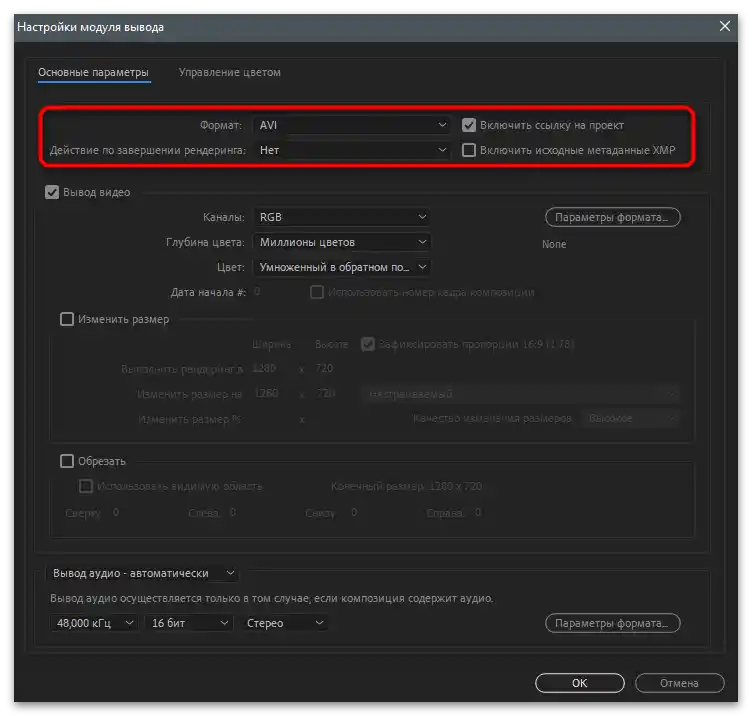This screenshot has height=716, width=752.
Task: Close the Настройки модуля вывода dialog
Action: point(725,26)
